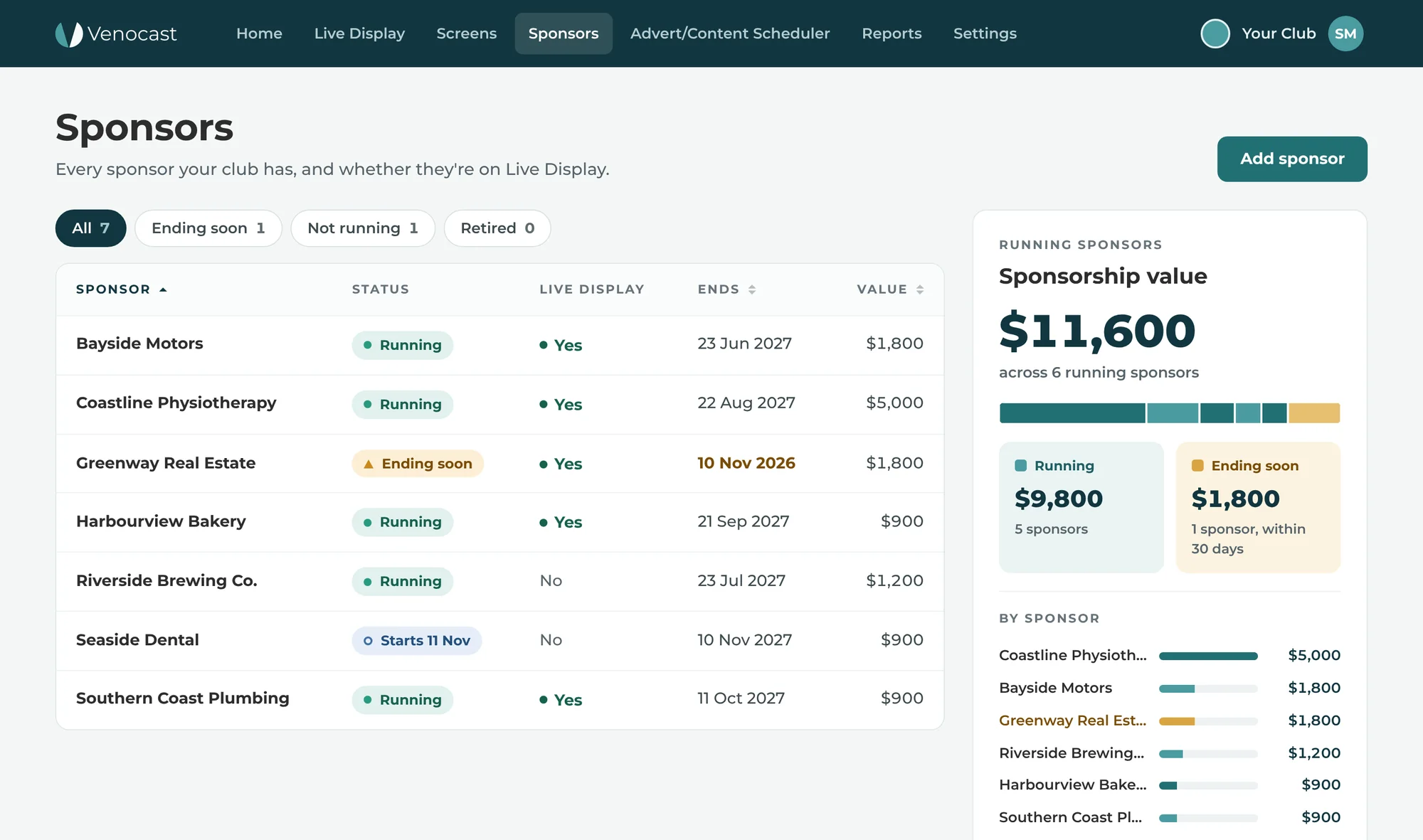This screenshot has width=1423, height=840.
Task: Open Seaside Dental sponsor row
Action: pos(500,640)
